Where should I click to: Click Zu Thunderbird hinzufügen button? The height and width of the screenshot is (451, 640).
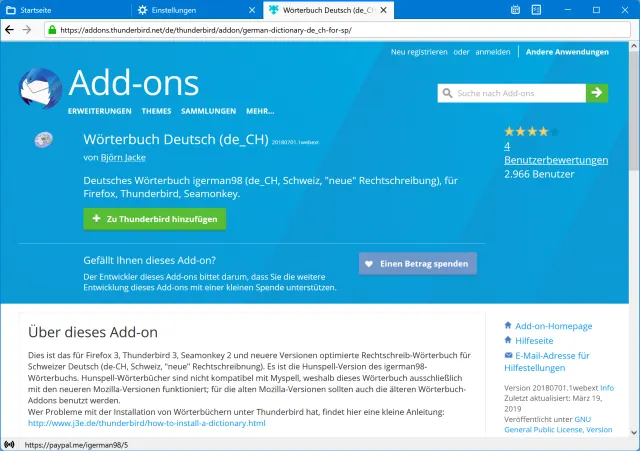click(x=155, y=219)
